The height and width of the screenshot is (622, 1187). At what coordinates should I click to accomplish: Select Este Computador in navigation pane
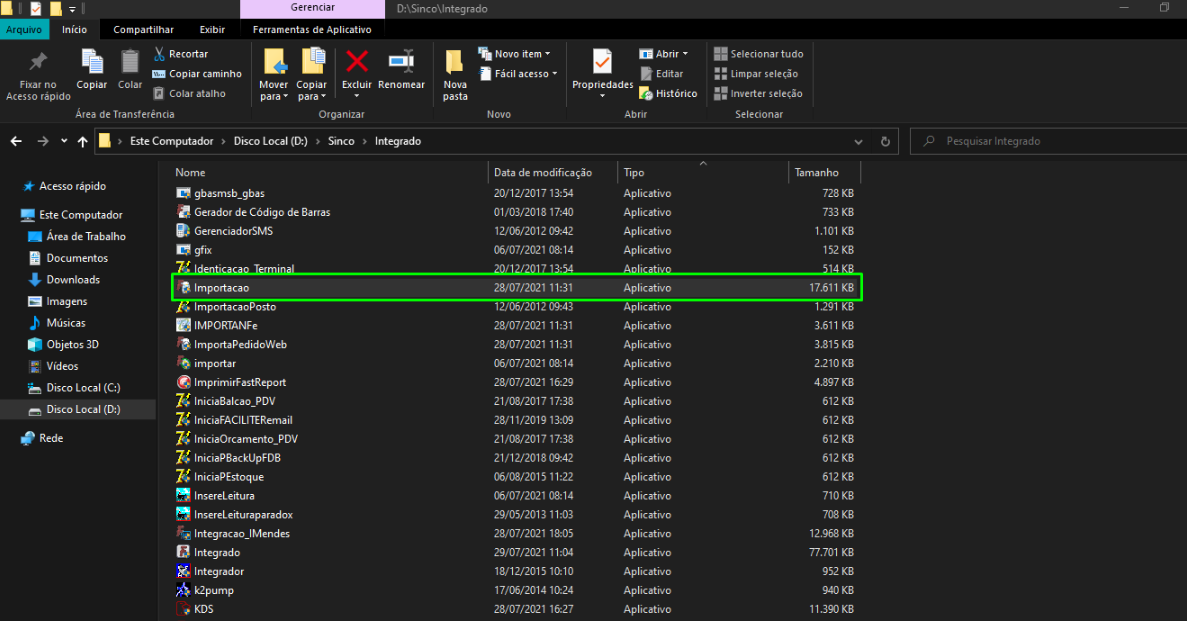[72, 215]
